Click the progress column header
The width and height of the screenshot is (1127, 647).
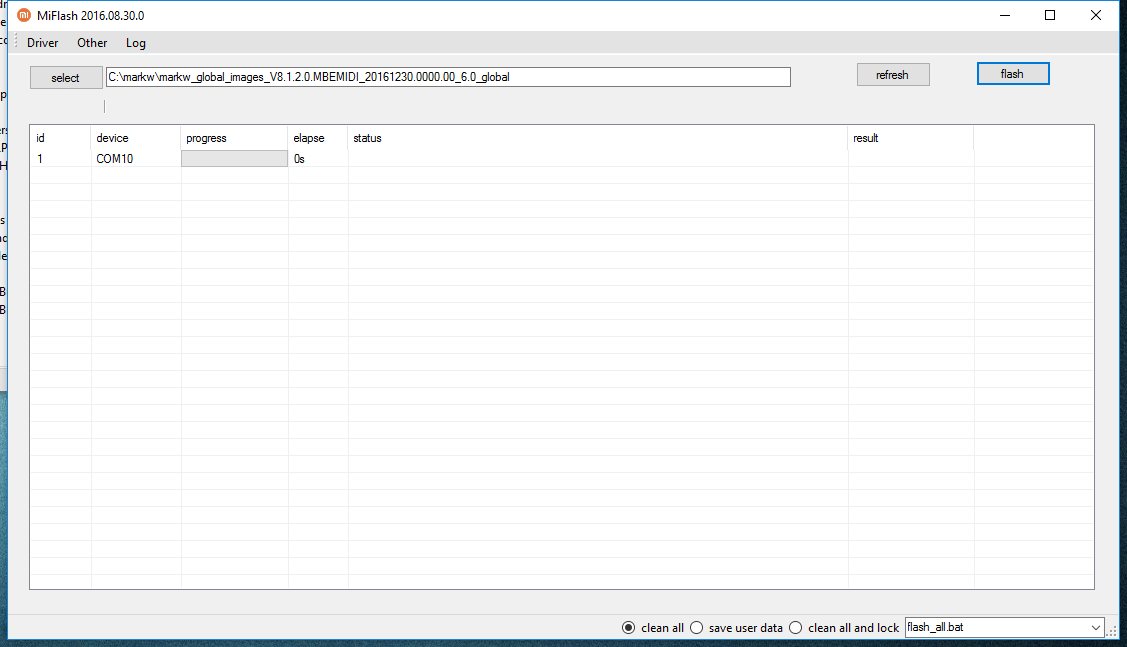click(234, 138)
